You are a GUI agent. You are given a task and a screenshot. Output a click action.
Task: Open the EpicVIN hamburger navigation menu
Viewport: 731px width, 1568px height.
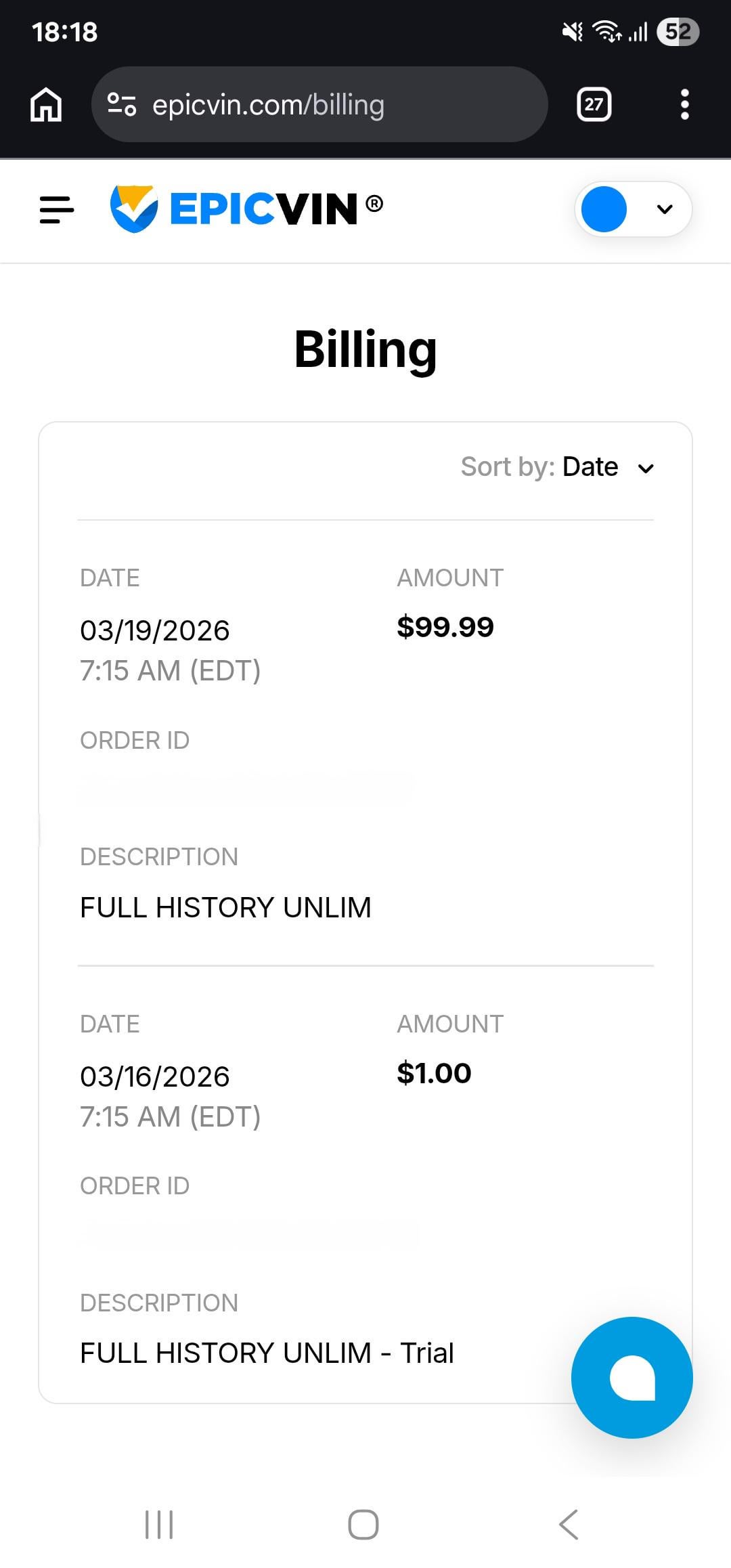57,209
